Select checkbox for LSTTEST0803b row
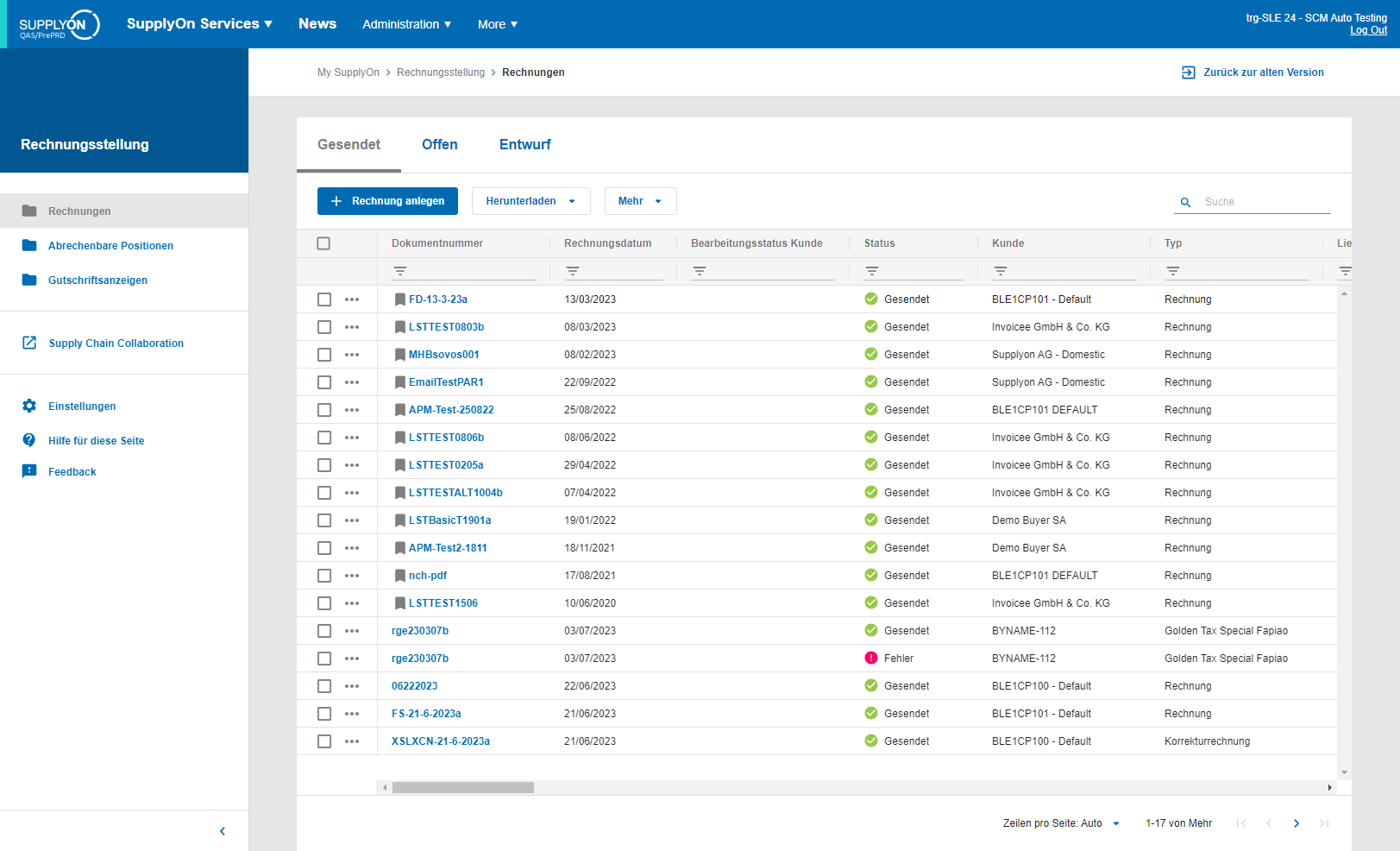The image size is (1400, 851). point(324,327)
